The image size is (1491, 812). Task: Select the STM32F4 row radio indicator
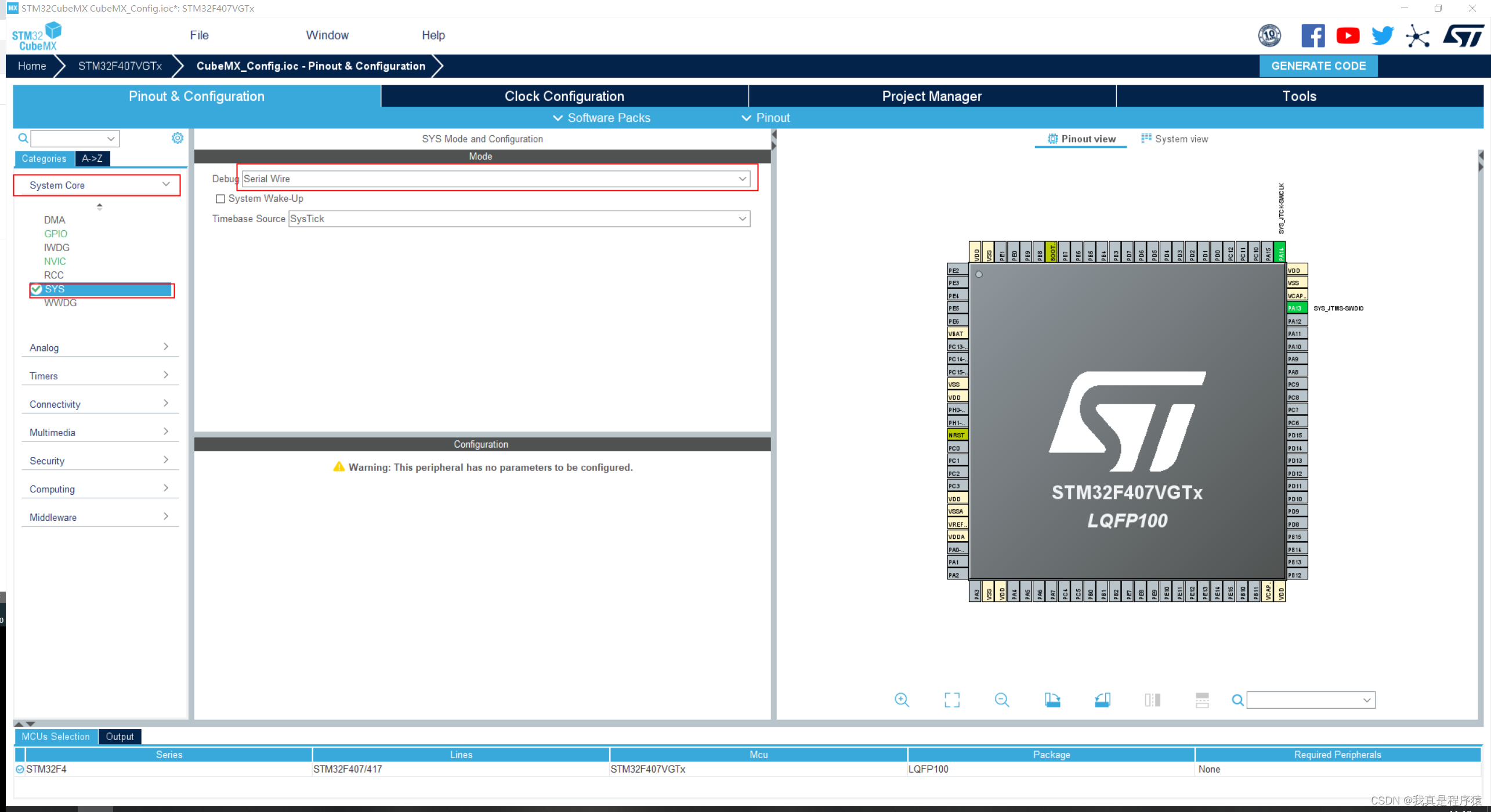point(20,770)
